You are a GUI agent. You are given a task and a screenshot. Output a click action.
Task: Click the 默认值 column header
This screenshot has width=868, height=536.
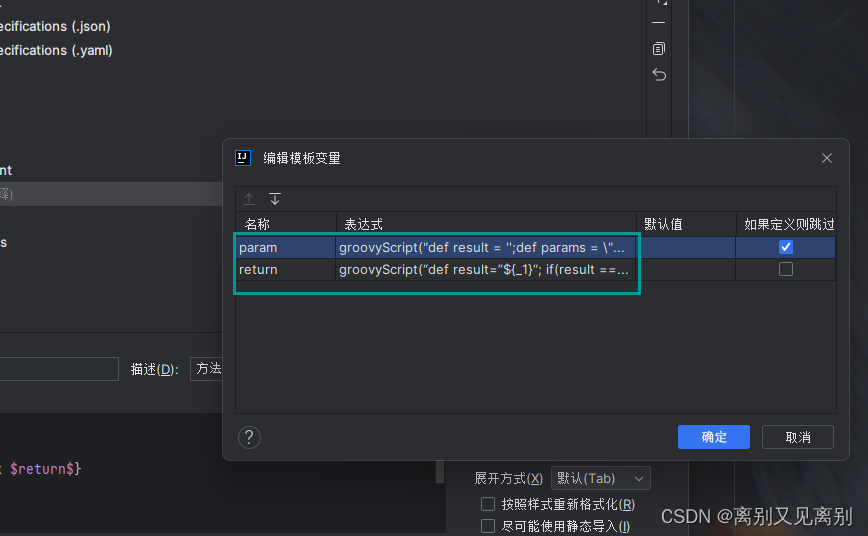pyautogui.click(x=686, y=224)
